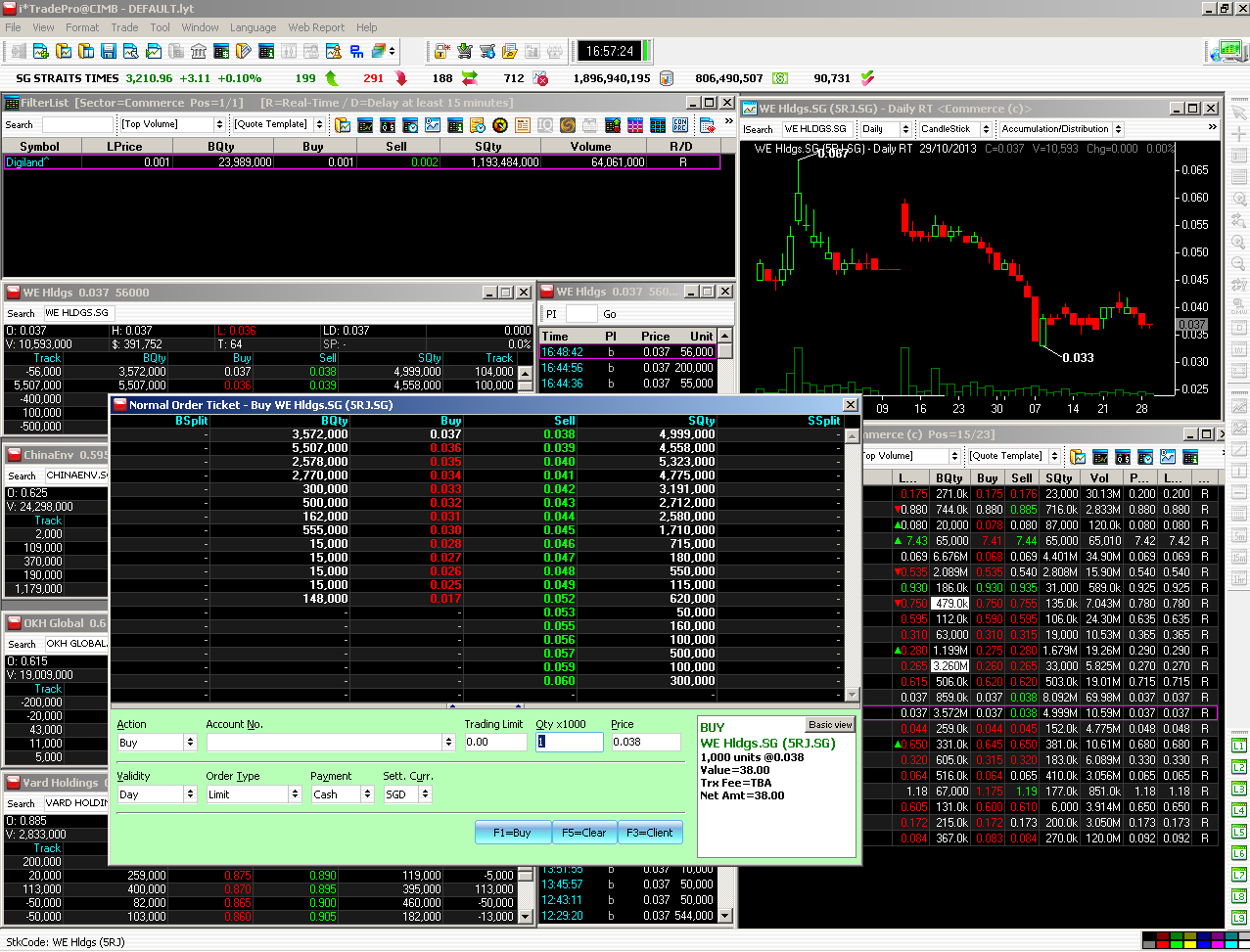
Task: Open the Daily period dropdown in chart window
Action: click(905, 129)
